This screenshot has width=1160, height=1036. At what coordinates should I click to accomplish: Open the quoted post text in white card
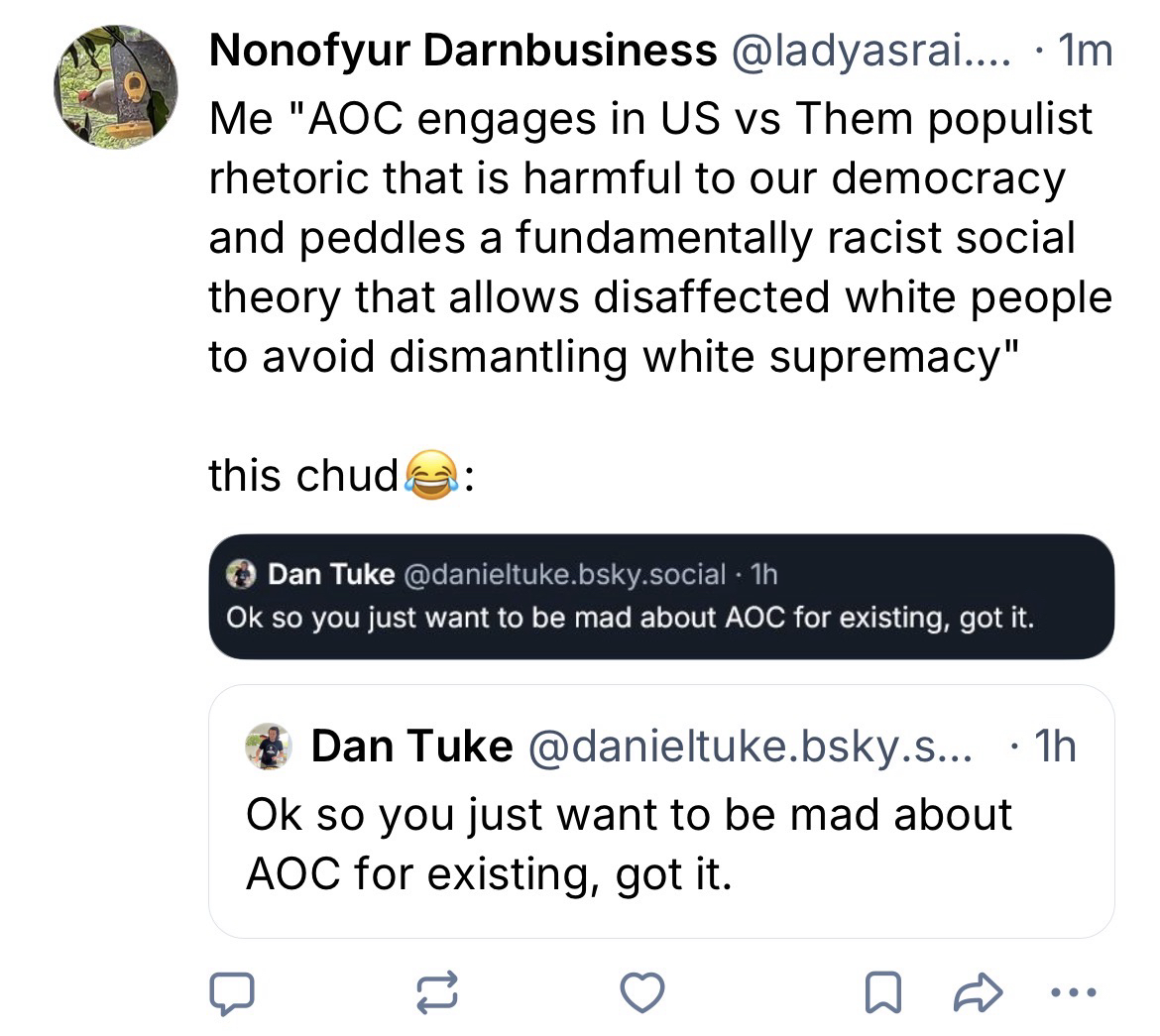(627, 843)
